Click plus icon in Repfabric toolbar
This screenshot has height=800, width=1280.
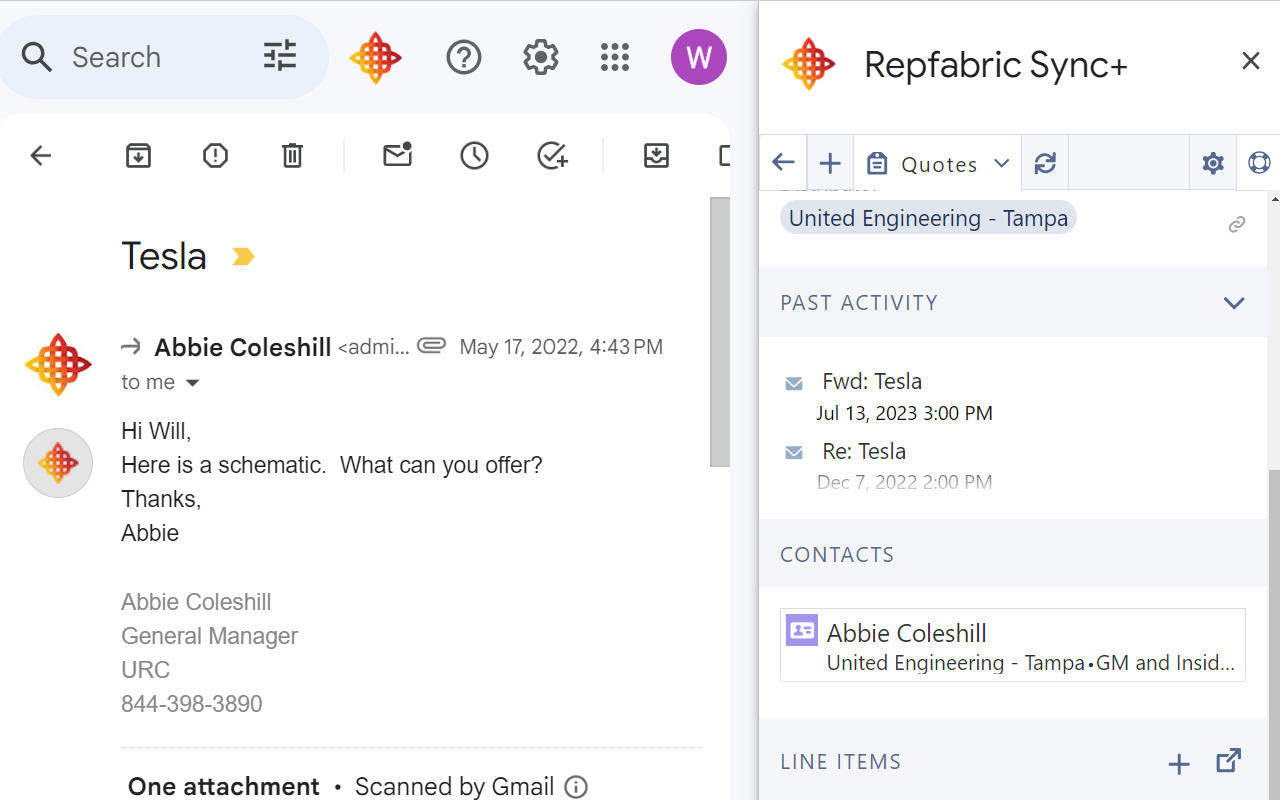[830, 163]
